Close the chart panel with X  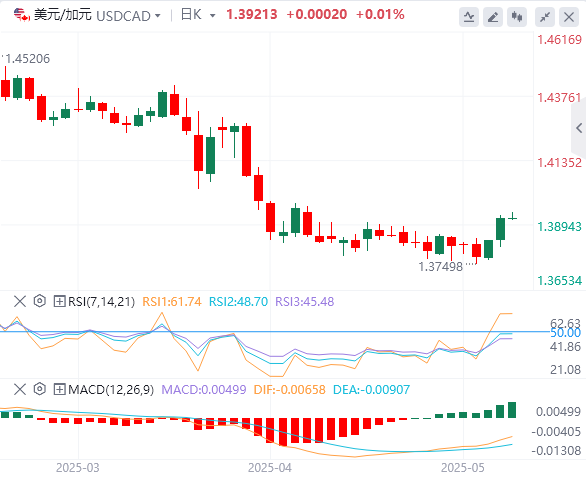(x=569, y=17)
